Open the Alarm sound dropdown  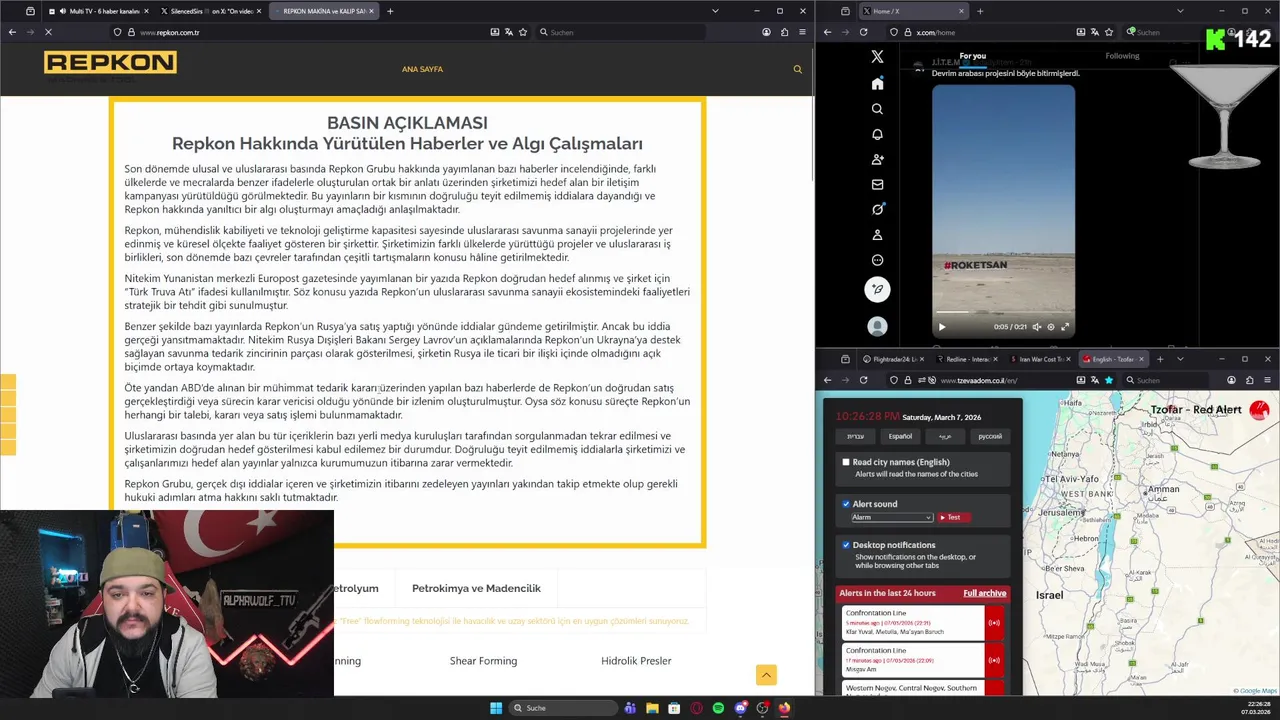(892, 517)
